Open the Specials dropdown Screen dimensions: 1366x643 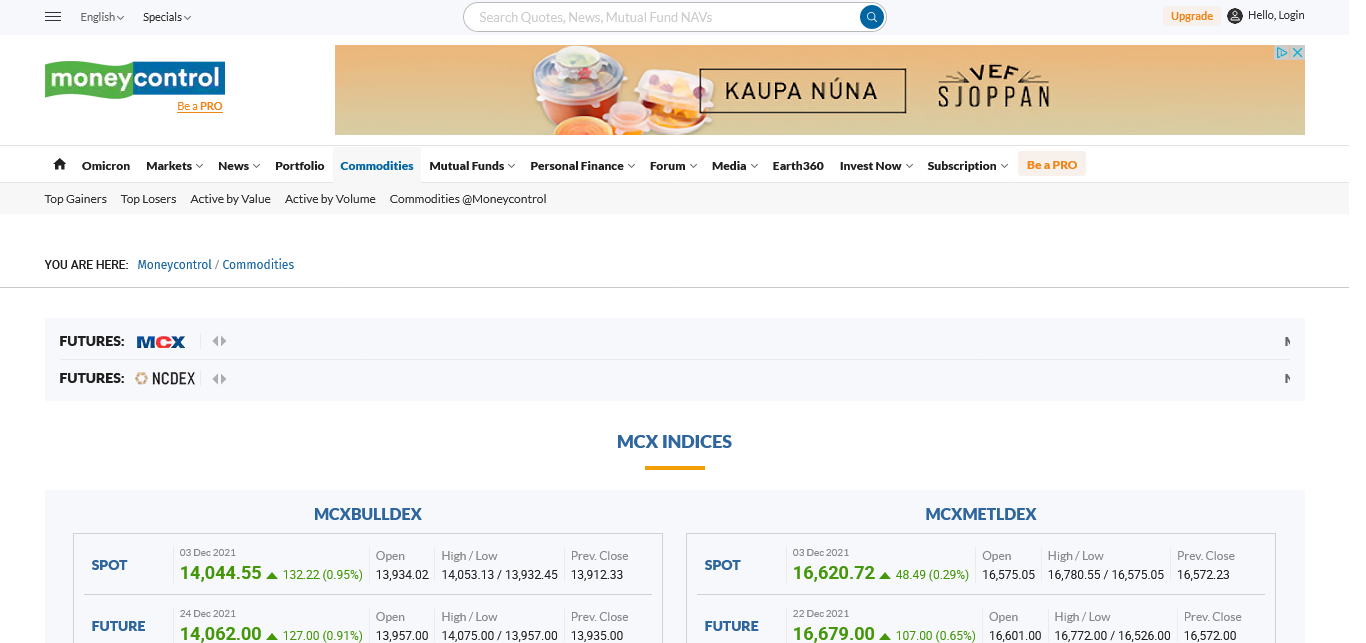coord(166,17)
